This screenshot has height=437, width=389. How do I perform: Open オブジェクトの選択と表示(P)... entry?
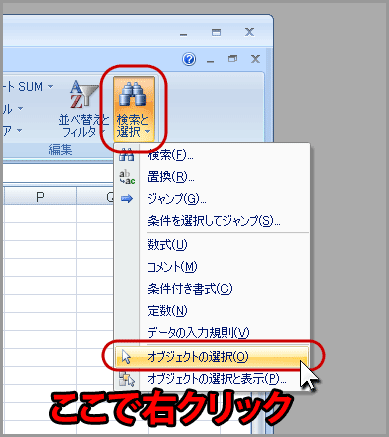[x=211, y=379]
